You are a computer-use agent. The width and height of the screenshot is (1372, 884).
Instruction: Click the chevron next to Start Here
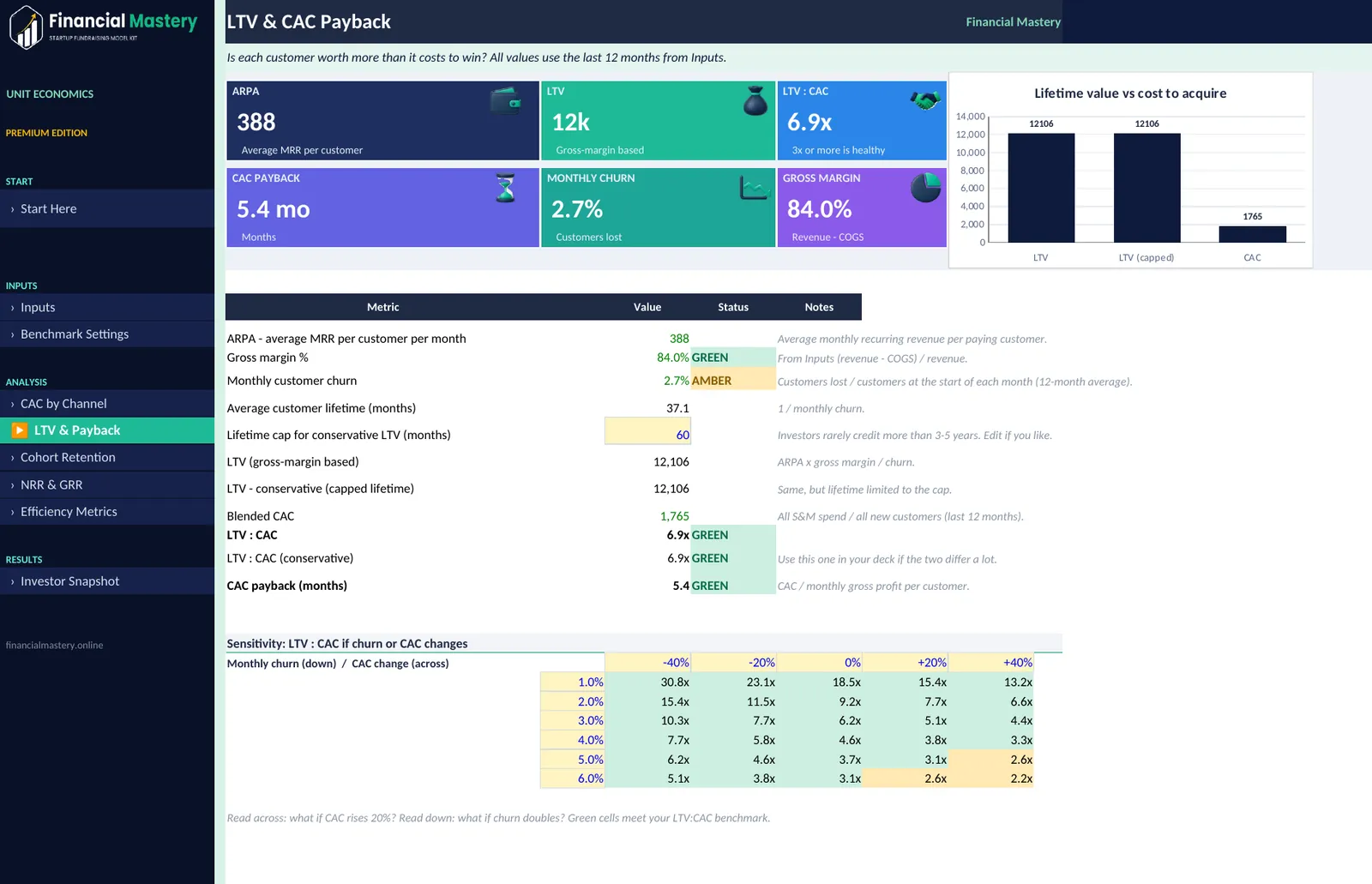(x=12, y=209)
